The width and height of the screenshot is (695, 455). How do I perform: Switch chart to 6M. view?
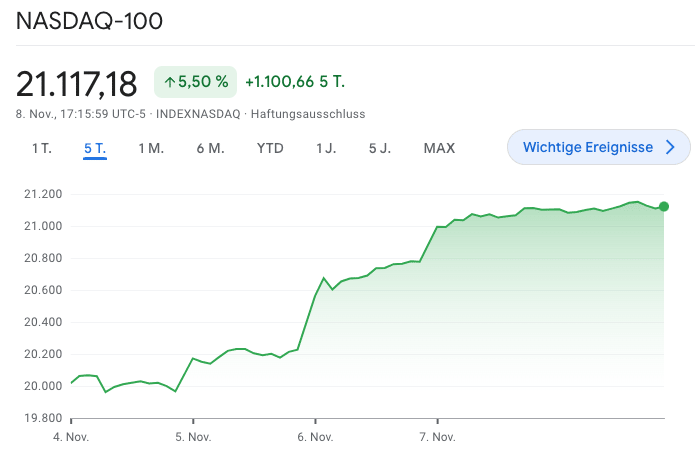210,148
